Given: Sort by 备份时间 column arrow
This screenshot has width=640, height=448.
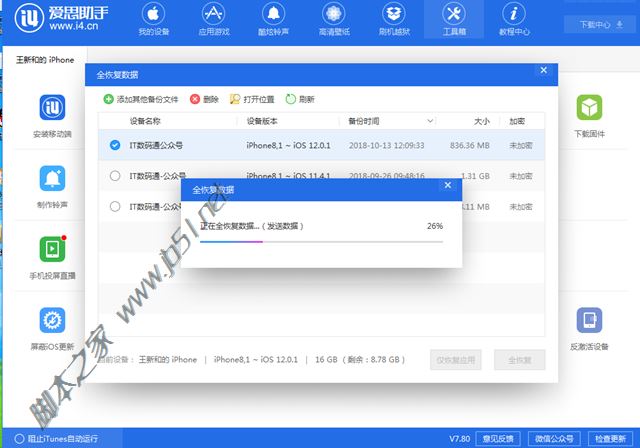Looking at the screenshot, I should [430, 121].
